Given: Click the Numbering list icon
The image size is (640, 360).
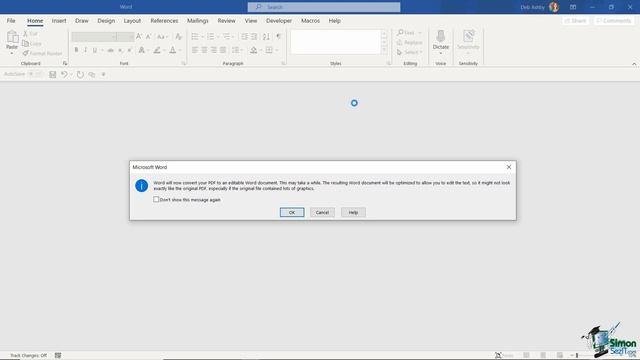Looking at the screenshot, I should click(x=211, y=37).
